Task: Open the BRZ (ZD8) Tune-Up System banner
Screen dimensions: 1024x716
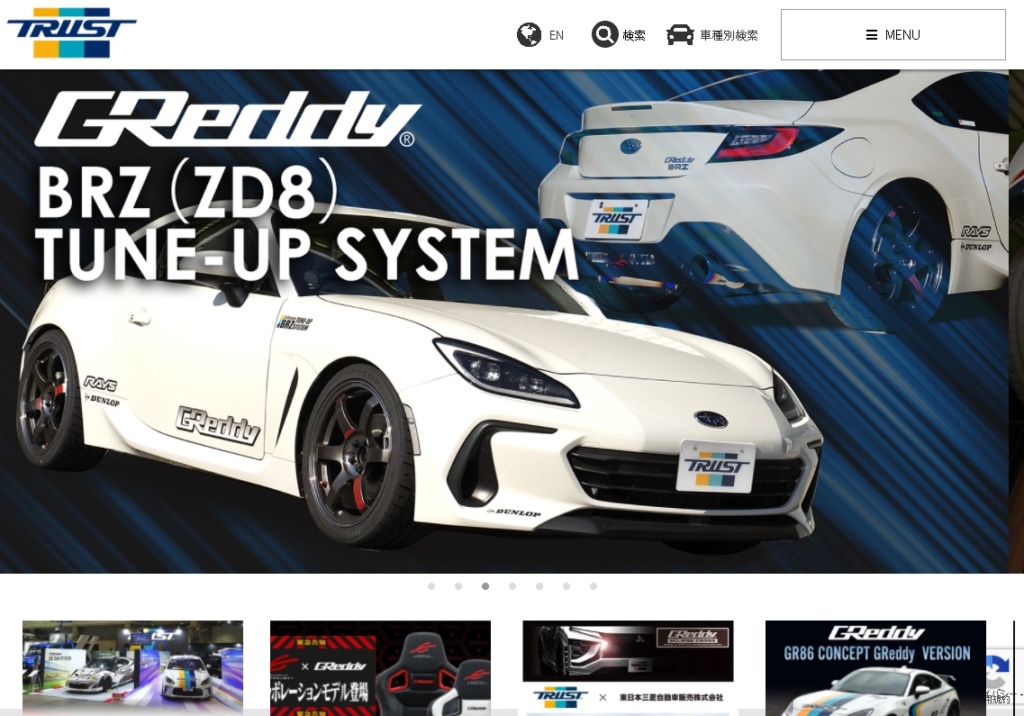Action: pyautogui.click(x=504, y=321)
